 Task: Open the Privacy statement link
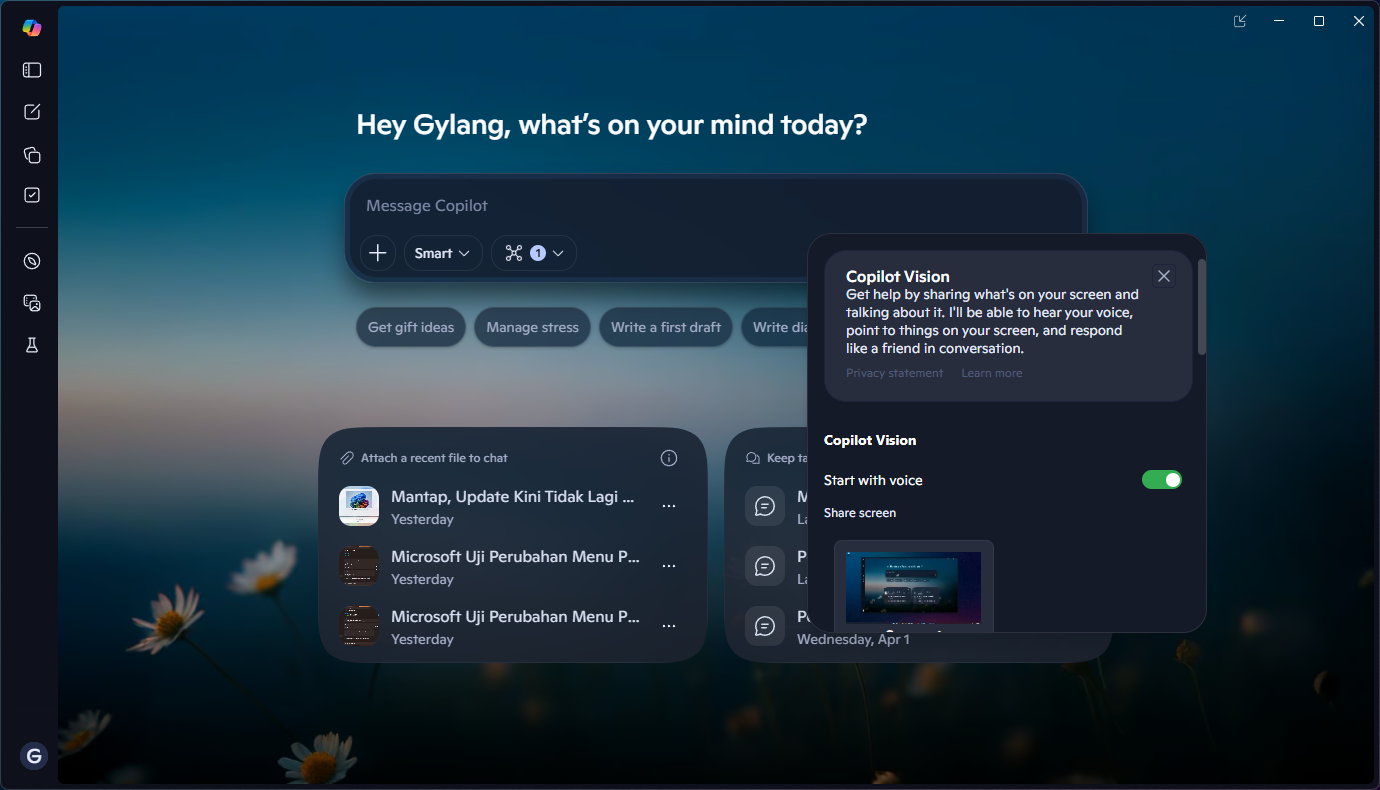[x=894, y=373]
